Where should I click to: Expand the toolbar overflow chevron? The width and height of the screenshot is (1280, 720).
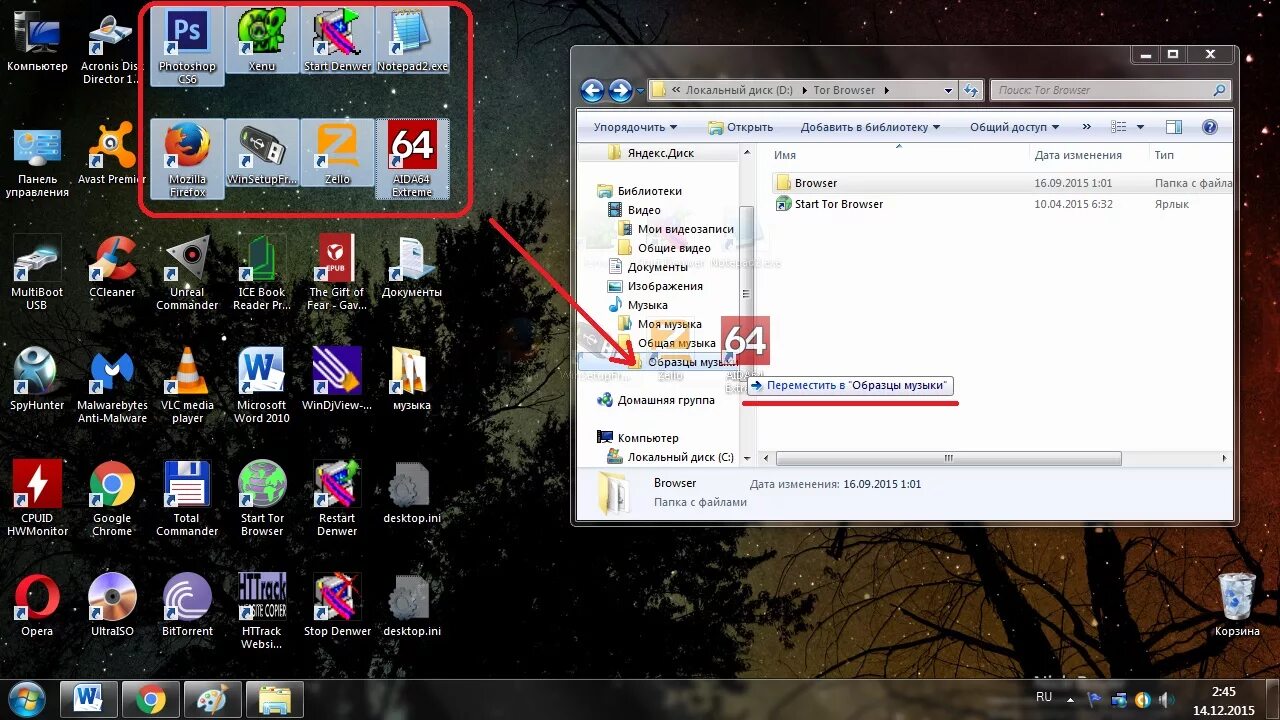pos(1085,127)
